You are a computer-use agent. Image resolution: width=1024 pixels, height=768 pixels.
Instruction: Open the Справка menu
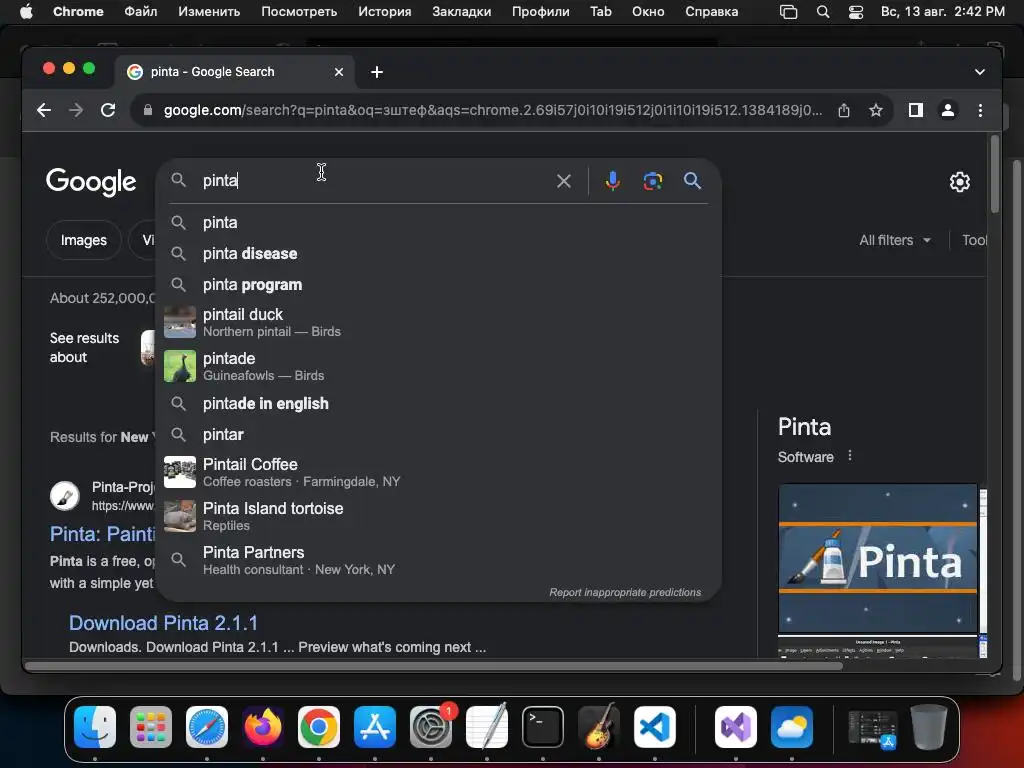(711, 12)
